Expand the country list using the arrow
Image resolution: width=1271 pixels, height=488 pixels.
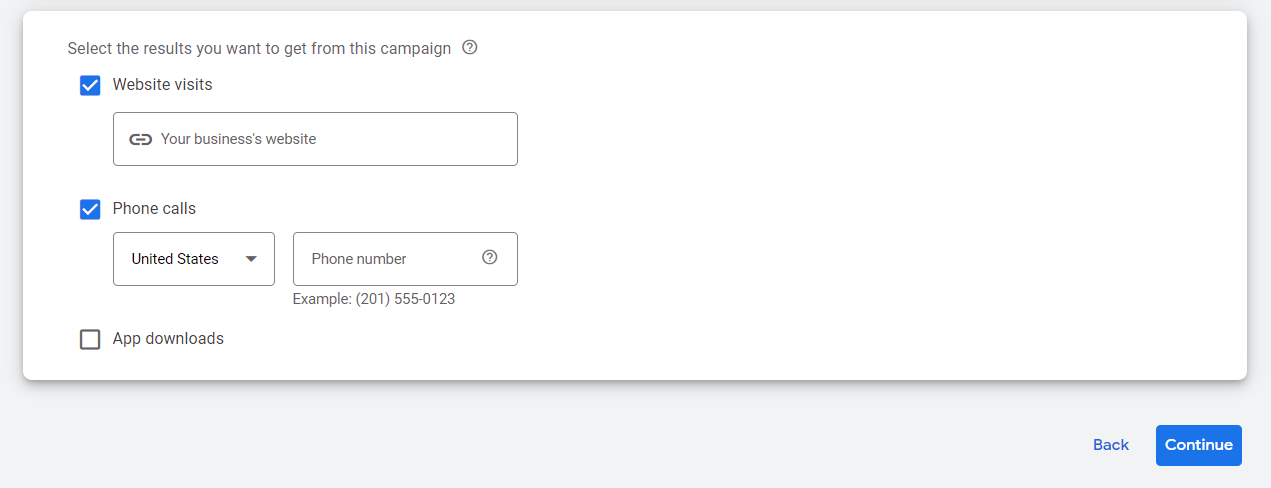pyautogui.click(x=251, y=259)
